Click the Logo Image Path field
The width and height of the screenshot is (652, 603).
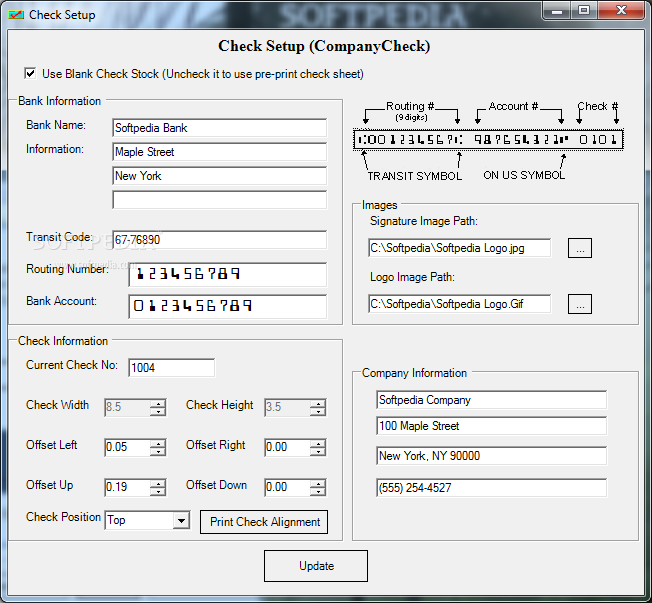click(459, 304)
